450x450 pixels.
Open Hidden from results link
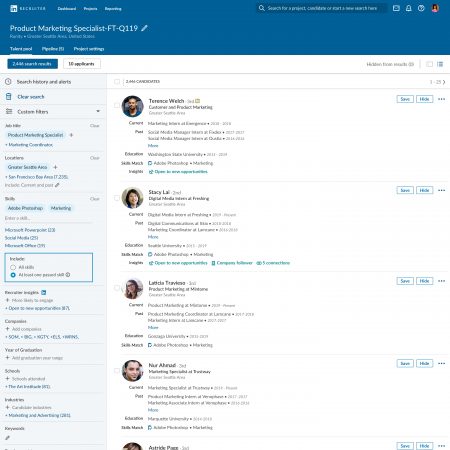point(390,64)
